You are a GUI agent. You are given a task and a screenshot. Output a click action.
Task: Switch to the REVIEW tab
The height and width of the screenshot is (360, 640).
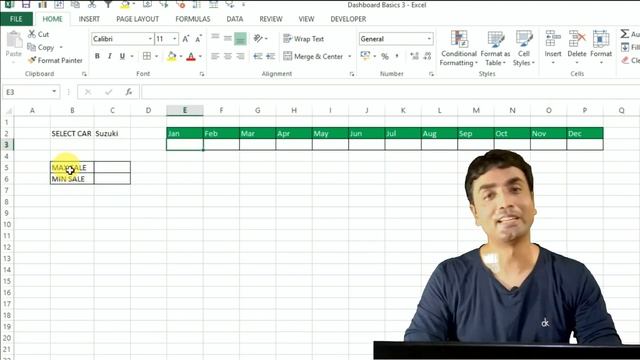(x=271, y=19)
